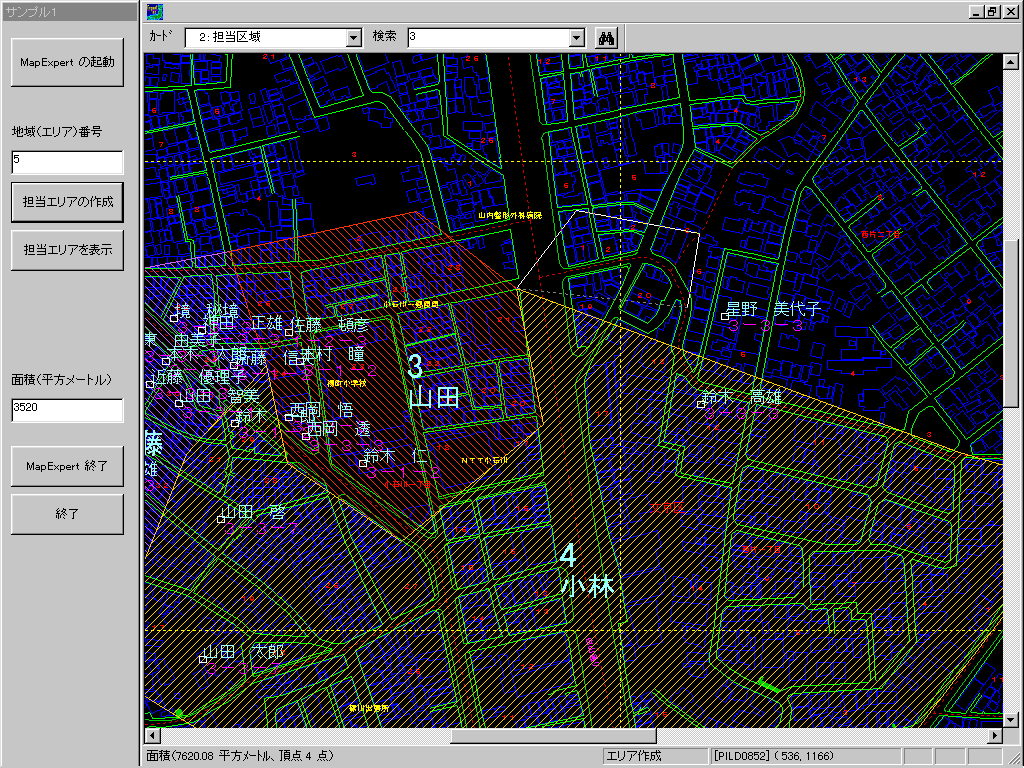
Task: Click the 担当エリアの作成 button
Action: [67, 202]
